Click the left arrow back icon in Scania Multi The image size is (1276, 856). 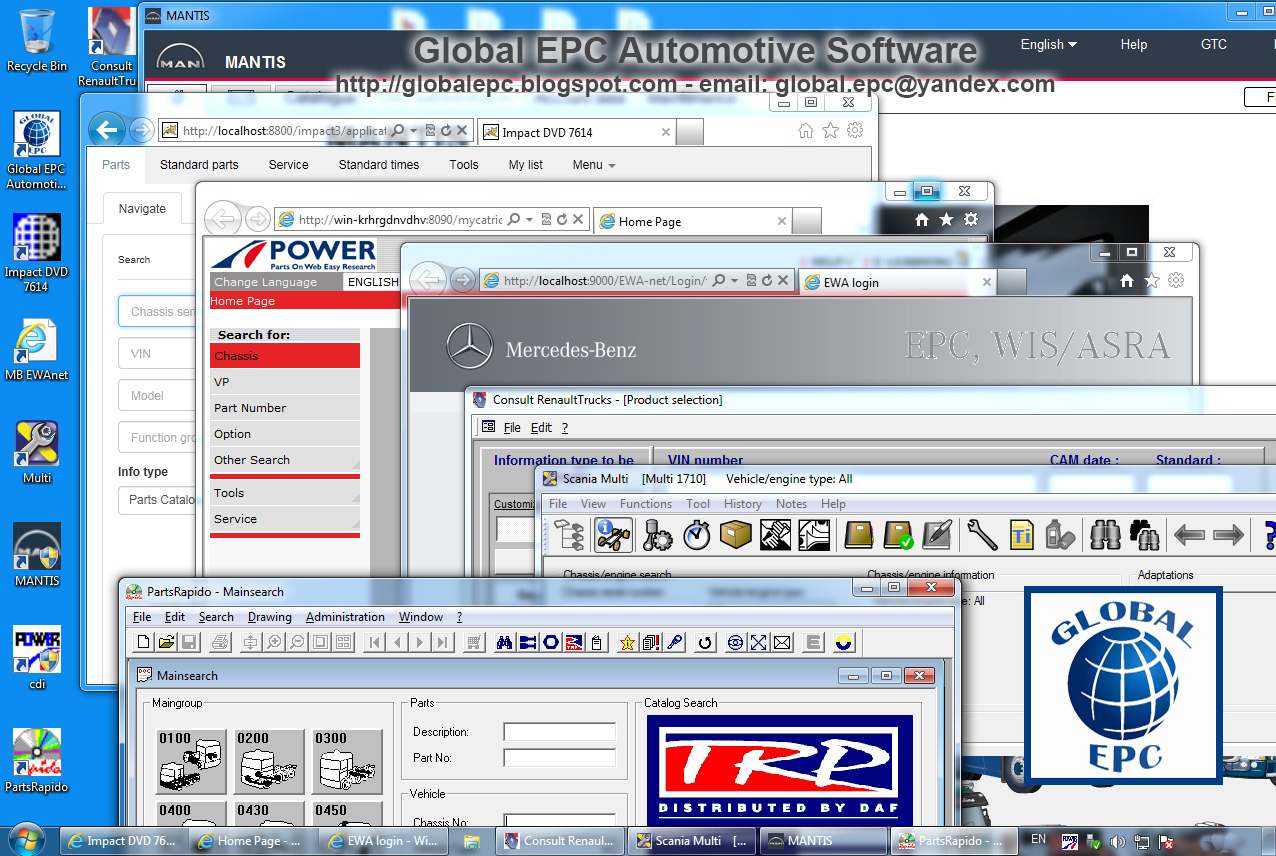click(1188, 535)
